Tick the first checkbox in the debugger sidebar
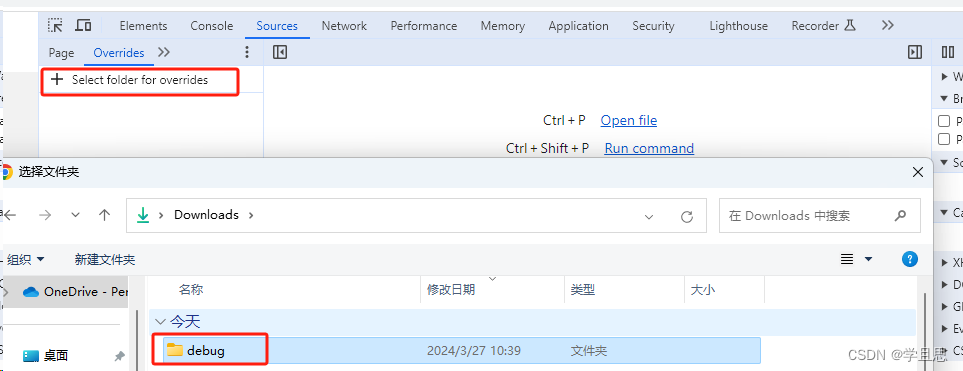This screenshot has width=963, height=371. [x=944, y=121]
